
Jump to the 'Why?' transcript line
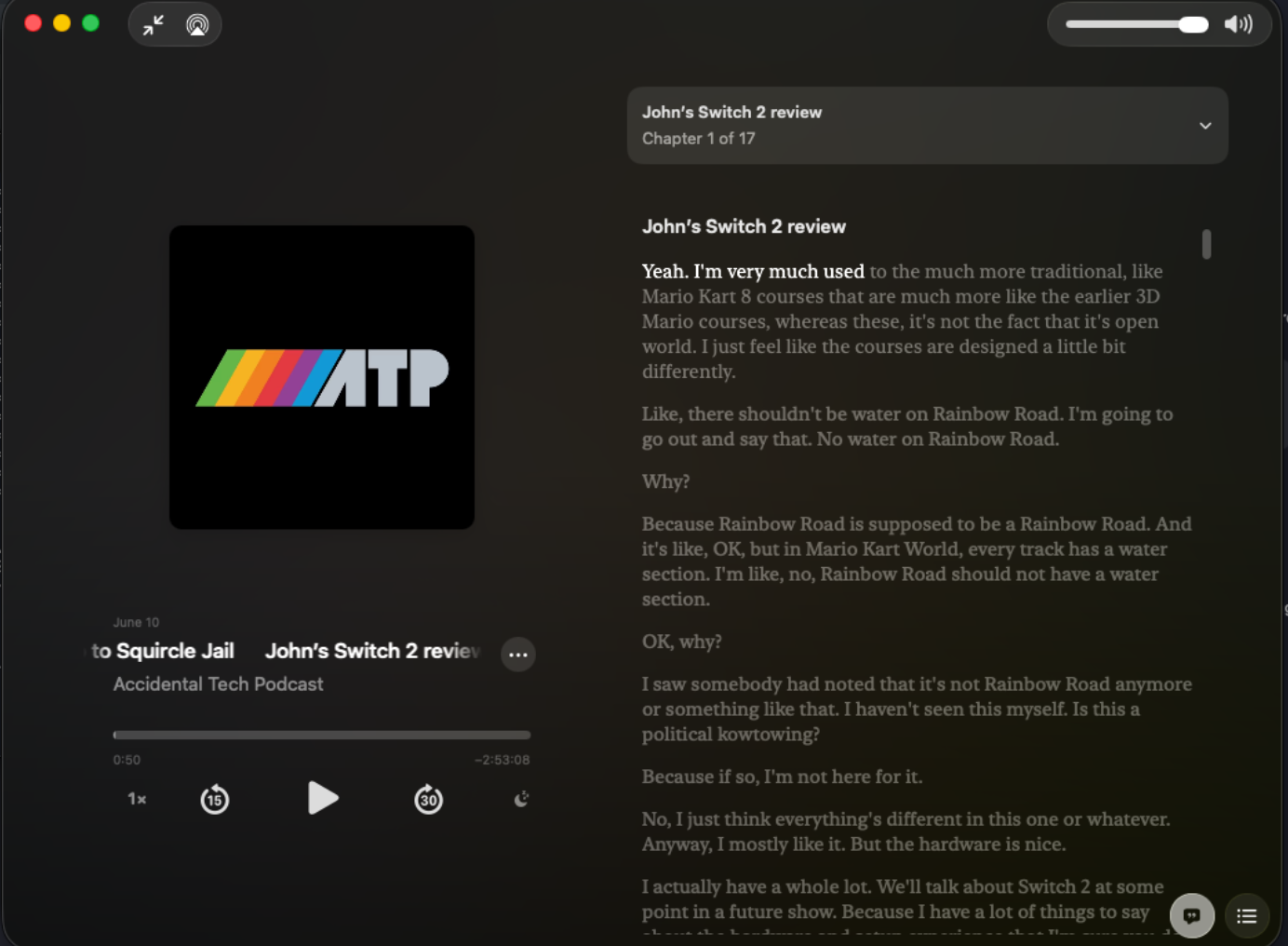pyautogui.click(x=666, y=481)
